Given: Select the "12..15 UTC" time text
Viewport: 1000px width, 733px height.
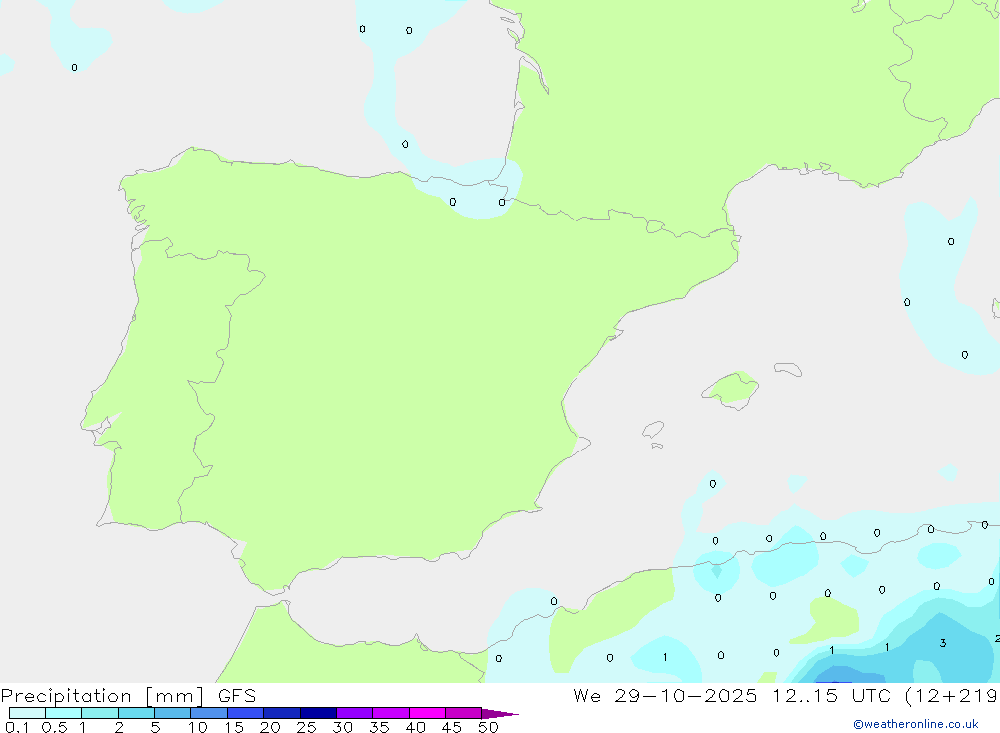Looking at the screenshot, I should 832,695.
